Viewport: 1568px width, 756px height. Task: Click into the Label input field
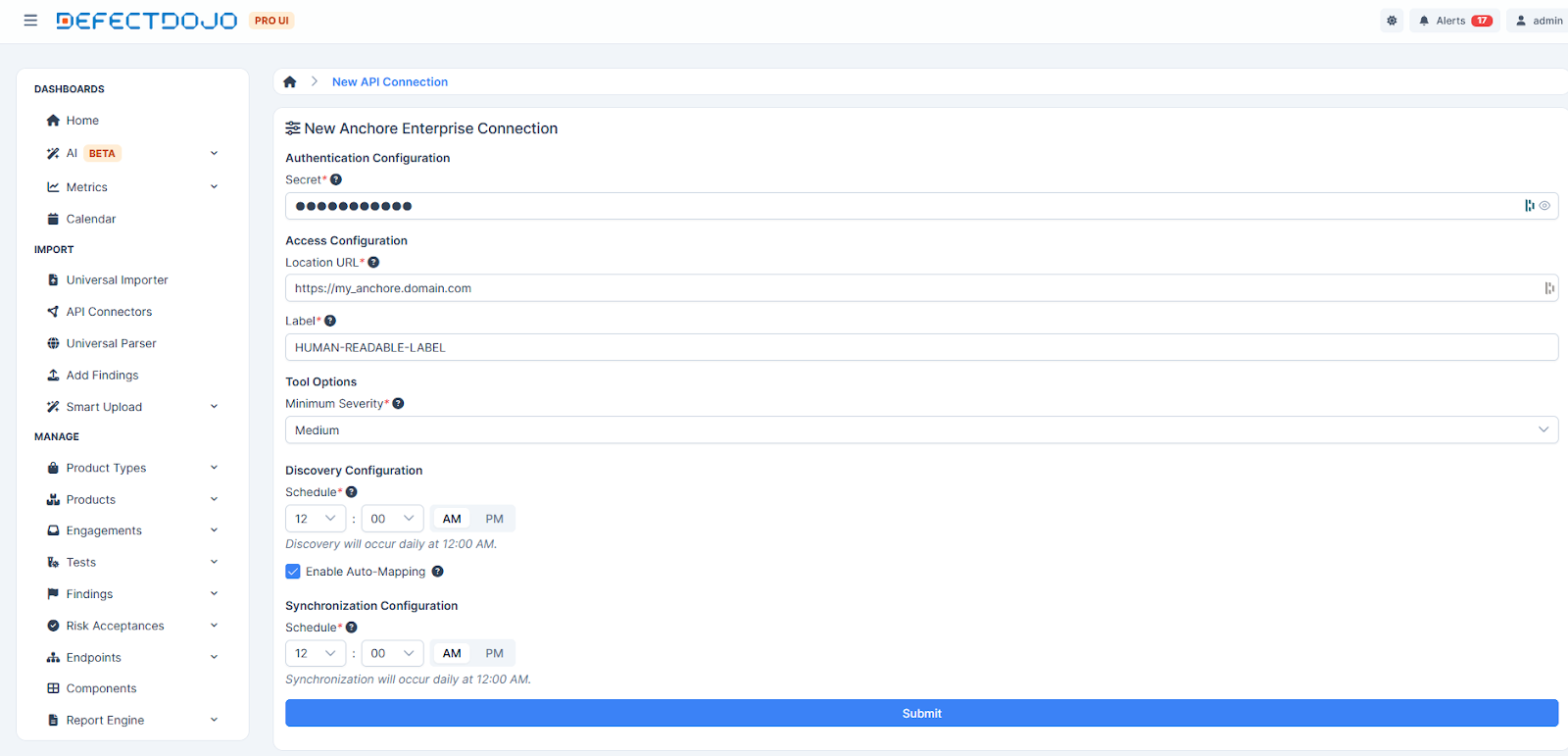tap(921, 348)
